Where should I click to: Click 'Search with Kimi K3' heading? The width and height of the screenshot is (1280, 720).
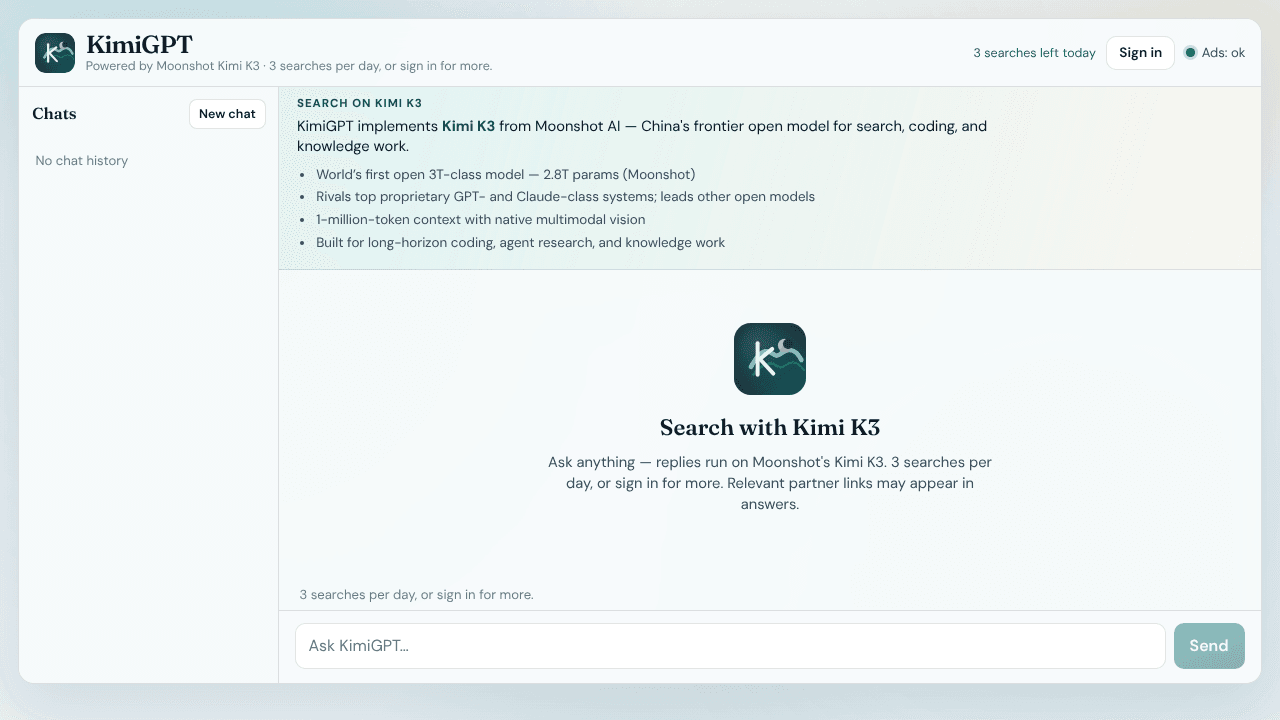(x=770, y=428)
